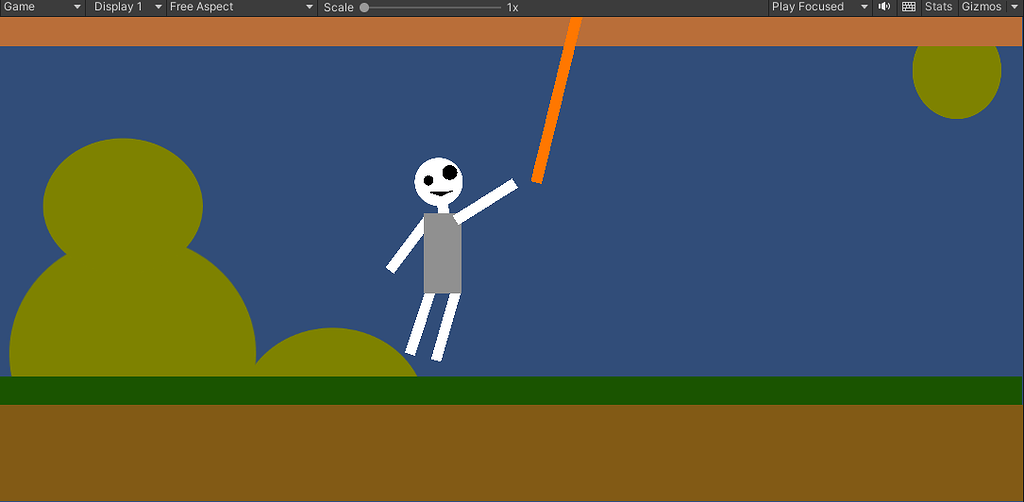
Task: Toggle the mute audio speaker icon
Action: point(884,7)
